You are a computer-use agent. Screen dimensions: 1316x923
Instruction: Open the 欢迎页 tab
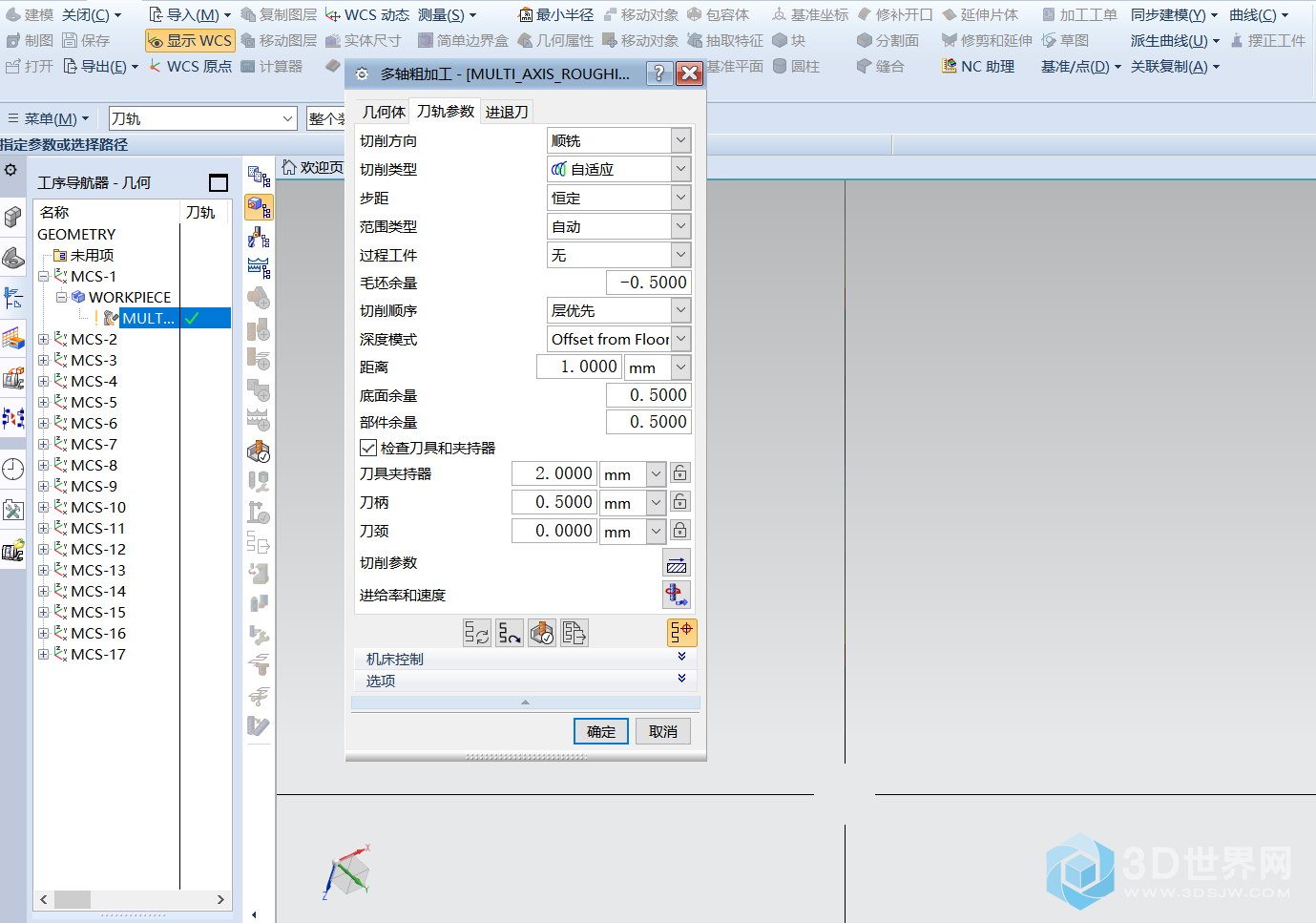point(313,167)
